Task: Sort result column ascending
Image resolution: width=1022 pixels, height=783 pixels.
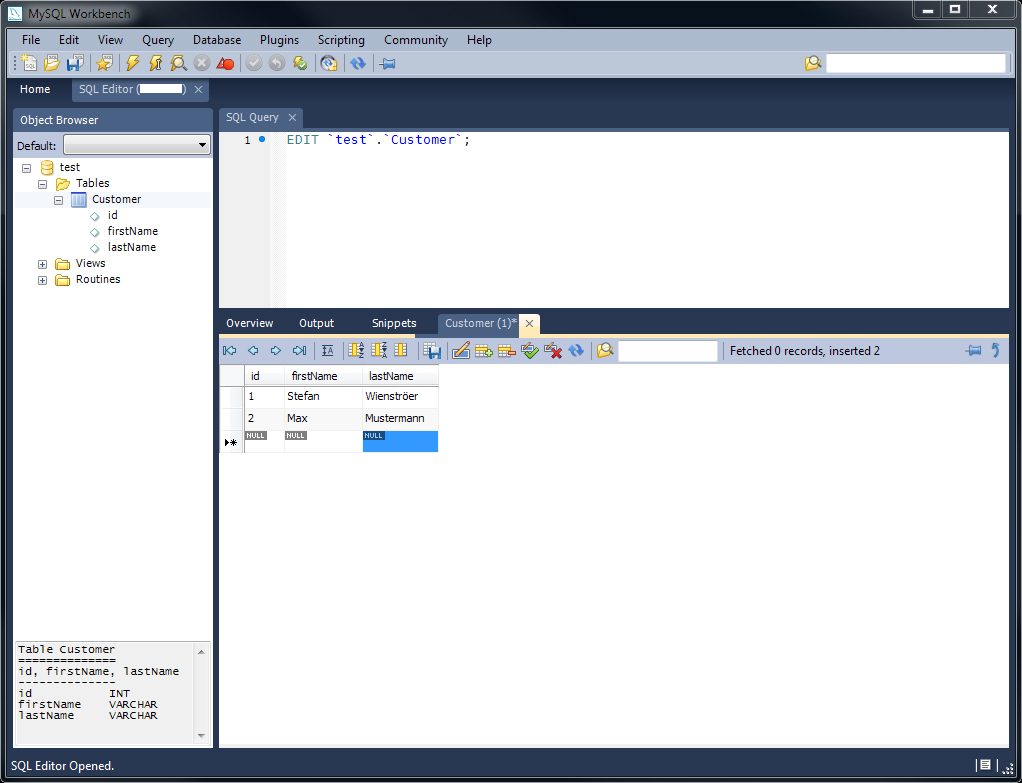Action: (356, 351)
